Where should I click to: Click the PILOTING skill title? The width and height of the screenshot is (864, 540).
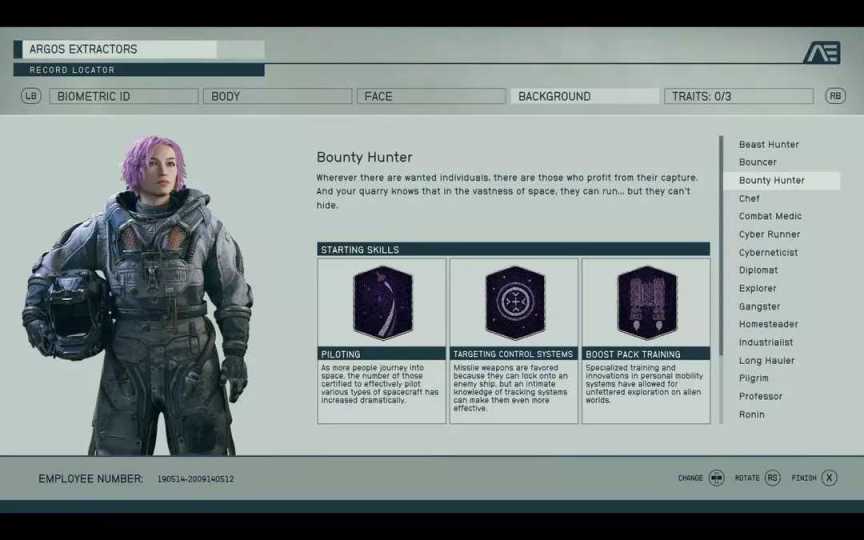[341, 354]
